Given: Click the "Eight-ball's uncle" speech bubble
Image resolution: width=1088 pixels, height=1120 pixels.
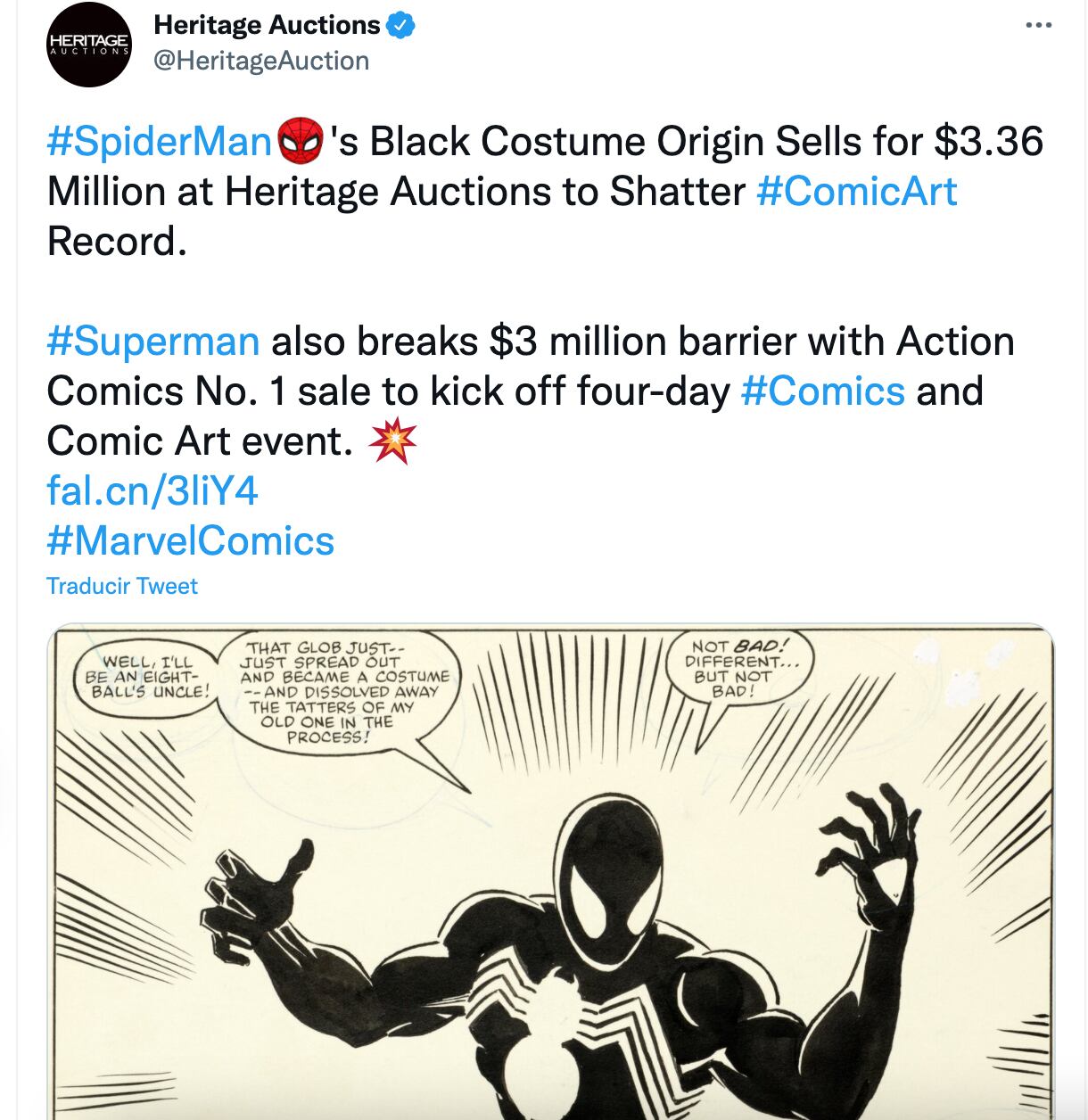Looking at the screenshot, I should (147, 677).
